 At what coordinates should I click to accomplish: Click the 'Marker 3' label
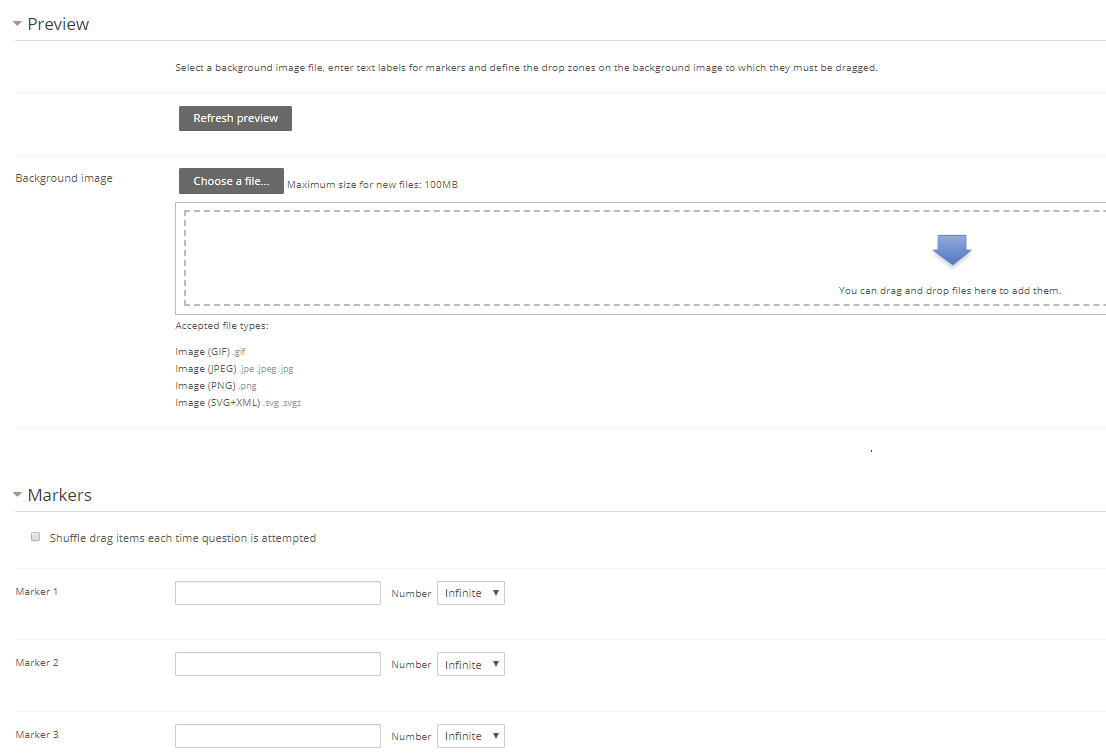(x=37, y=735)
